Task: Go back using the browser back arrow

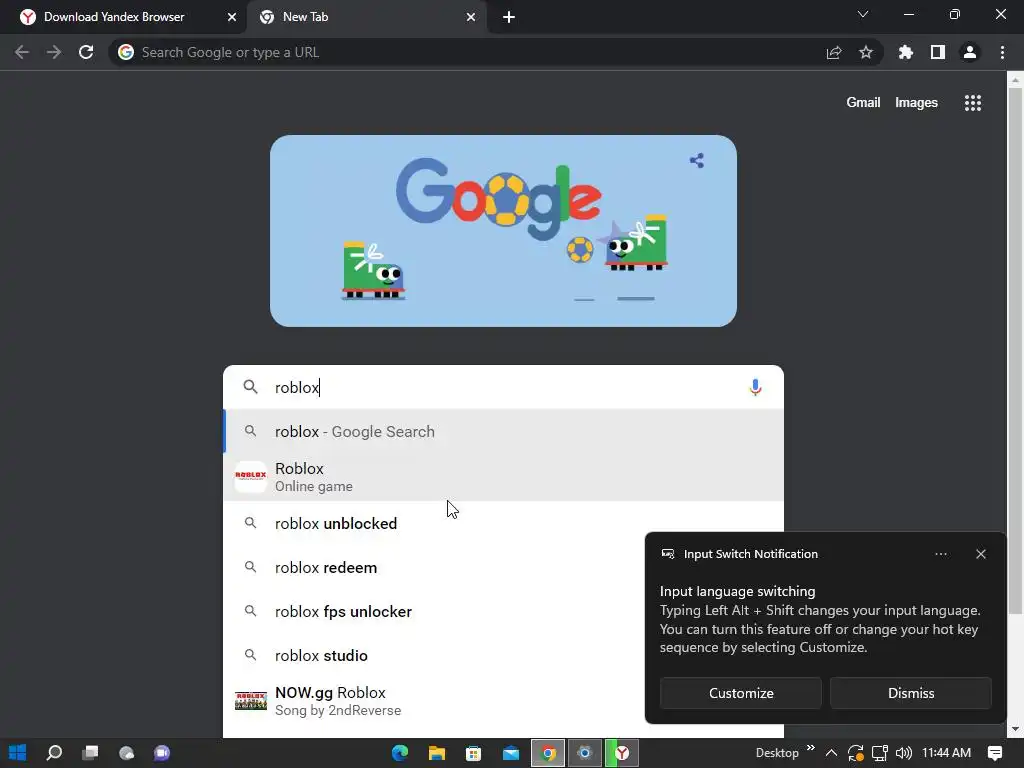Action: coord(22,52)
